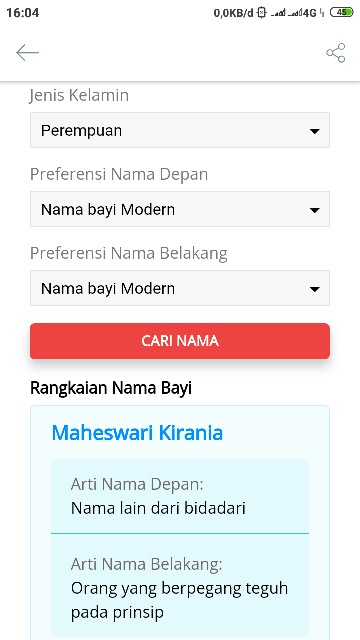Open the Preferensi Nama Belakang dropdown
Viewport: 360px width, 640px height.
(x=180, y=288)
